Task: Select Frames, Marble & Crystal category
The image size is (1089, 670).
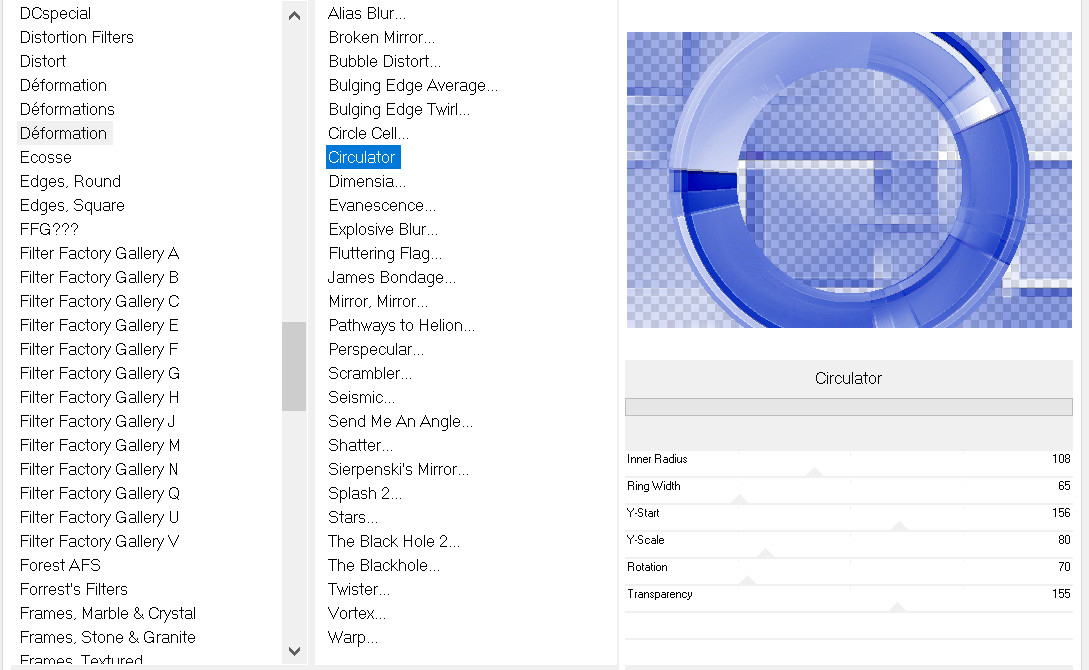Action: point(107,613)
